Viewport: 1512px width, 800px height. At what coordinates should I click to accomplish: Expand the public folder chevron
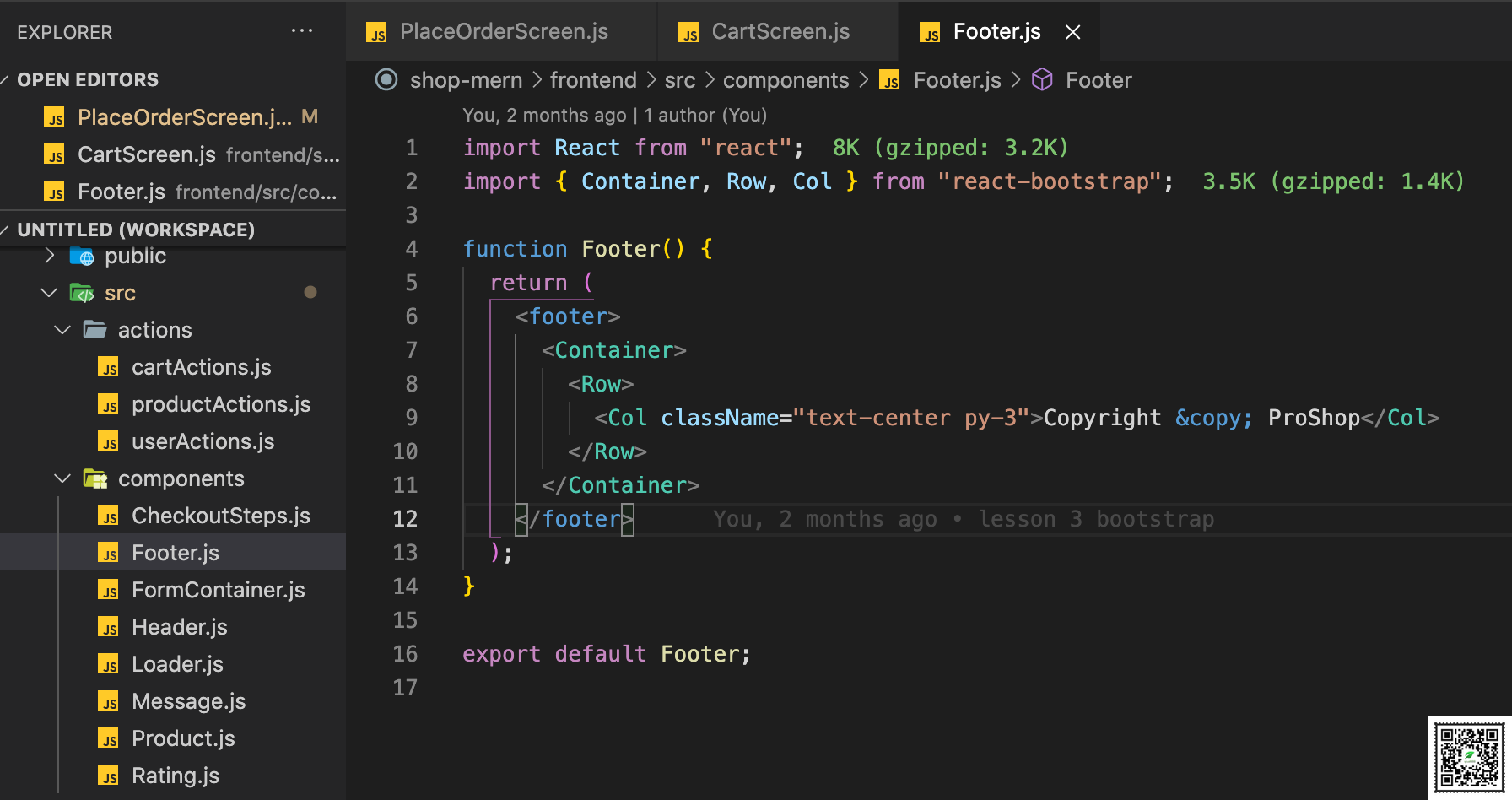pos(50,256)
